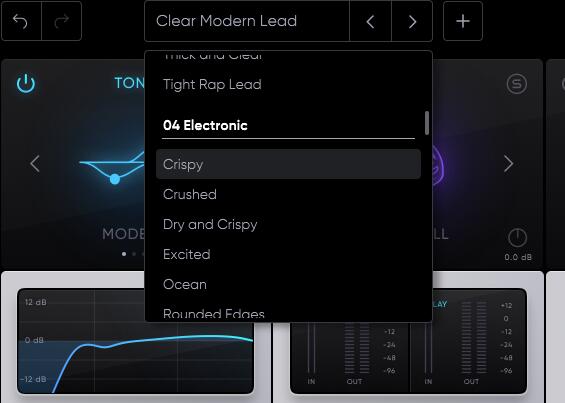Pick the Ocean preset
Image resolution: width=565 pixels, height=403 pixels.
[x=288, y=284]
